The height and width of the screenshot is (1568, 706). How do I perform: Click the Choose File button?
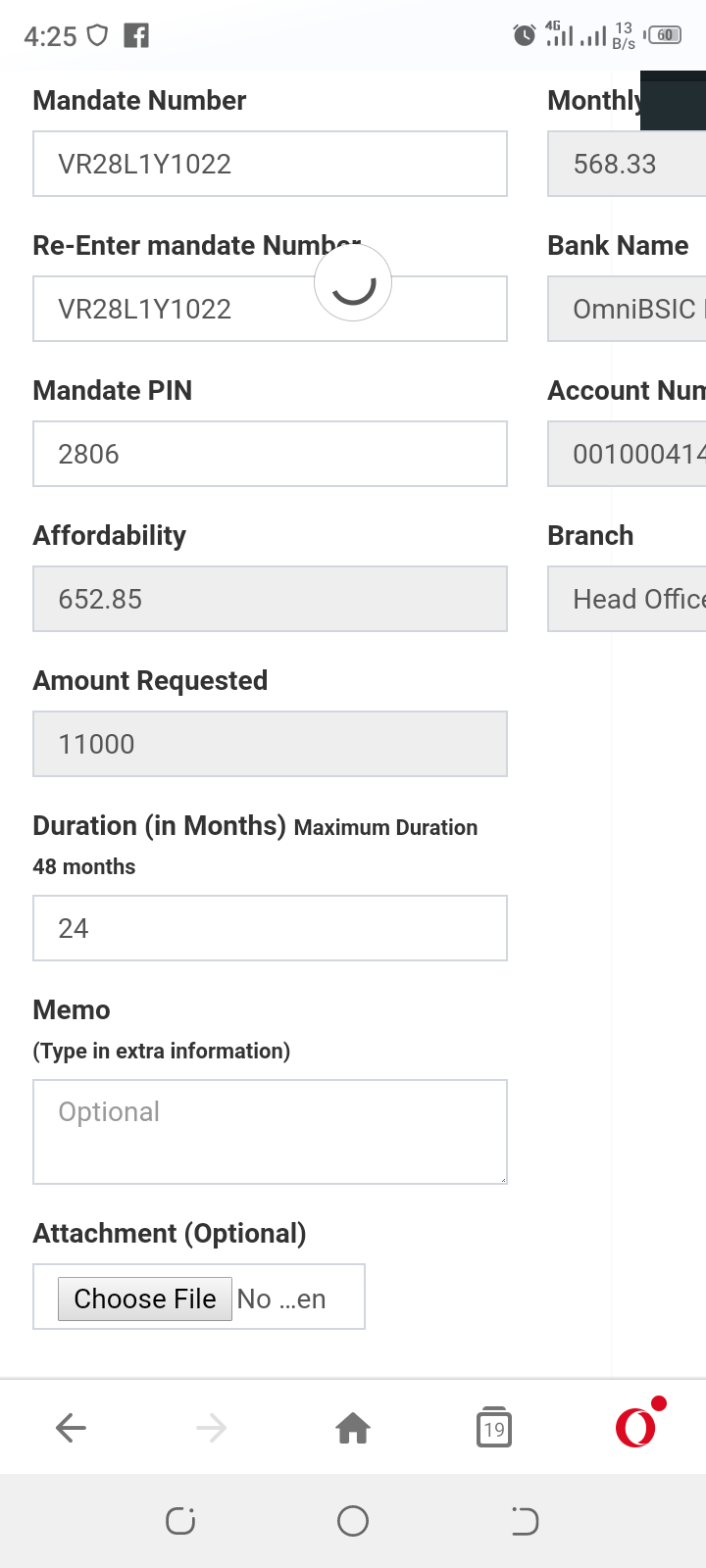tap(145, 1298)
